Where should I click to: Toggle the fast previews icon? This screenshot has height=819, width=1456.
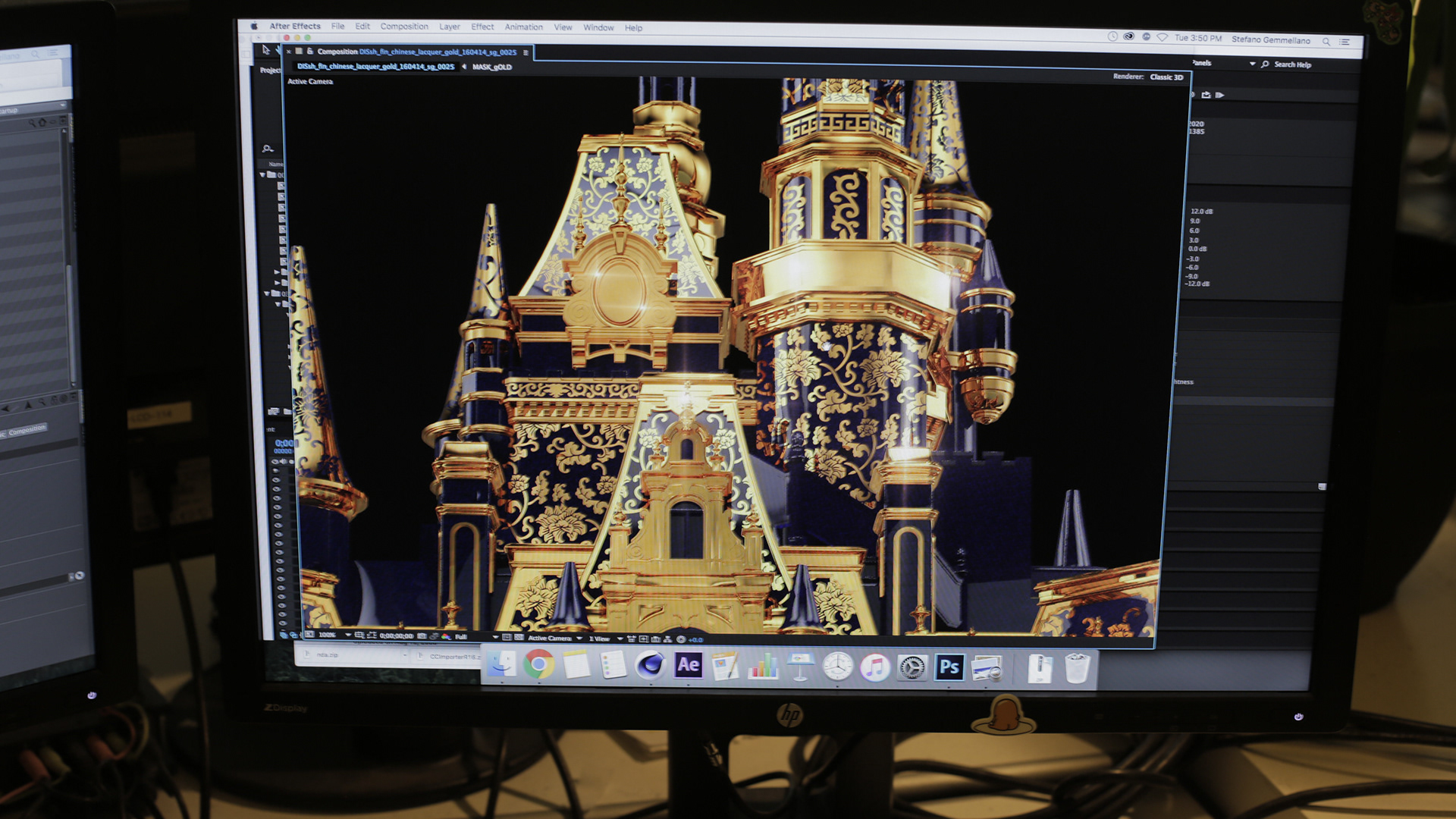tap(643, 639)
